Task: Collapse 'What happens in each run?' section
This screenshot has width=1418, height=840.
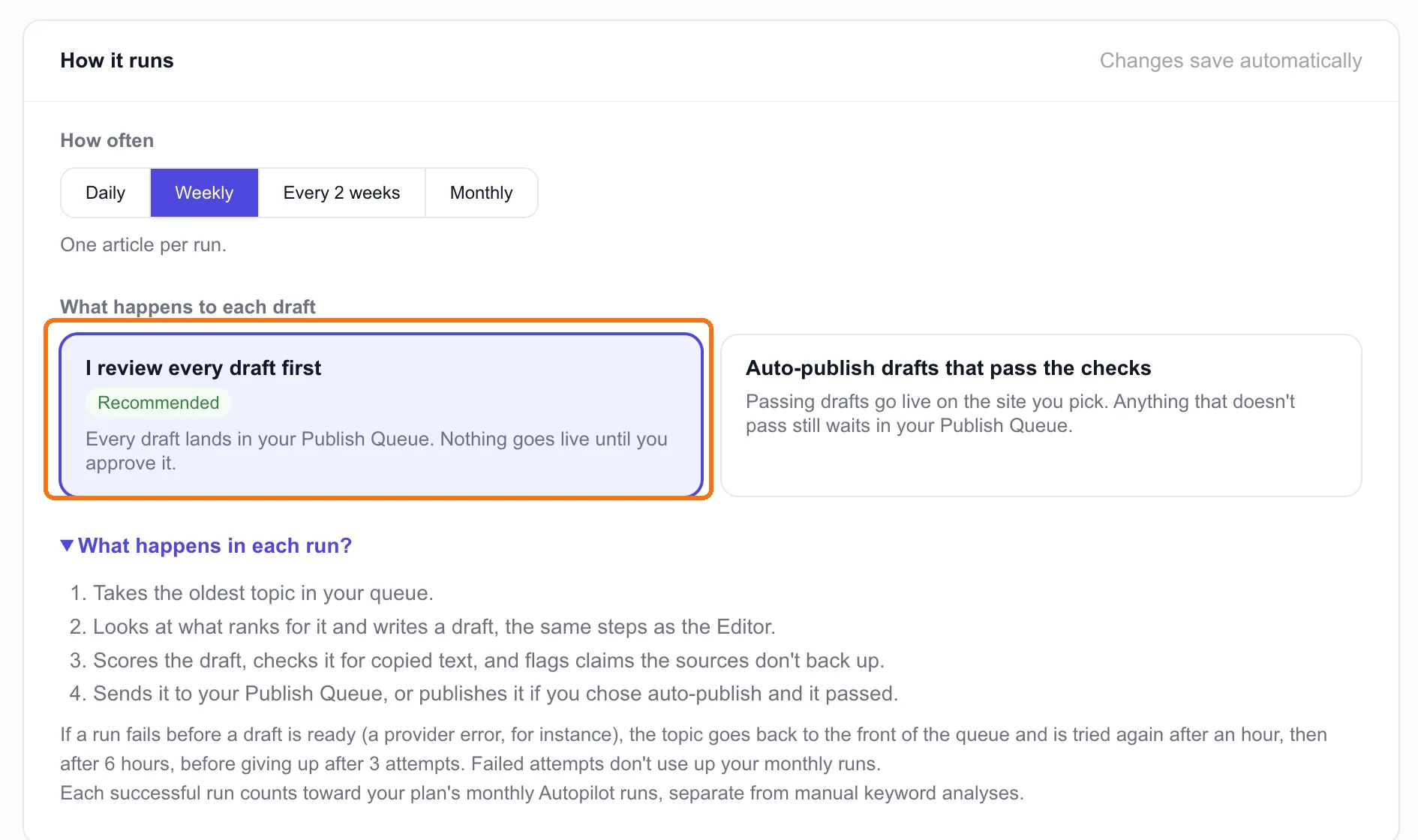Action: [x=206, y=545]
